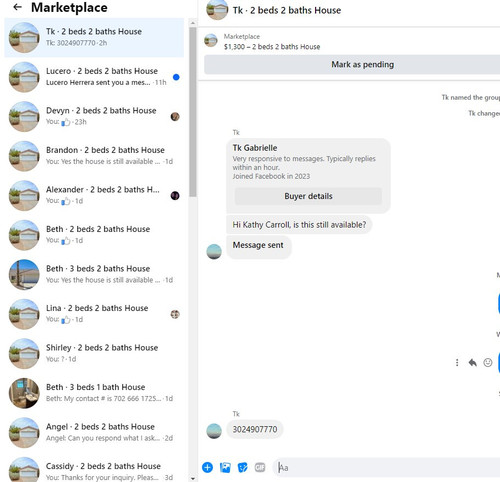
Task: Open more attachment options plus icon
Action: point(207,467)
